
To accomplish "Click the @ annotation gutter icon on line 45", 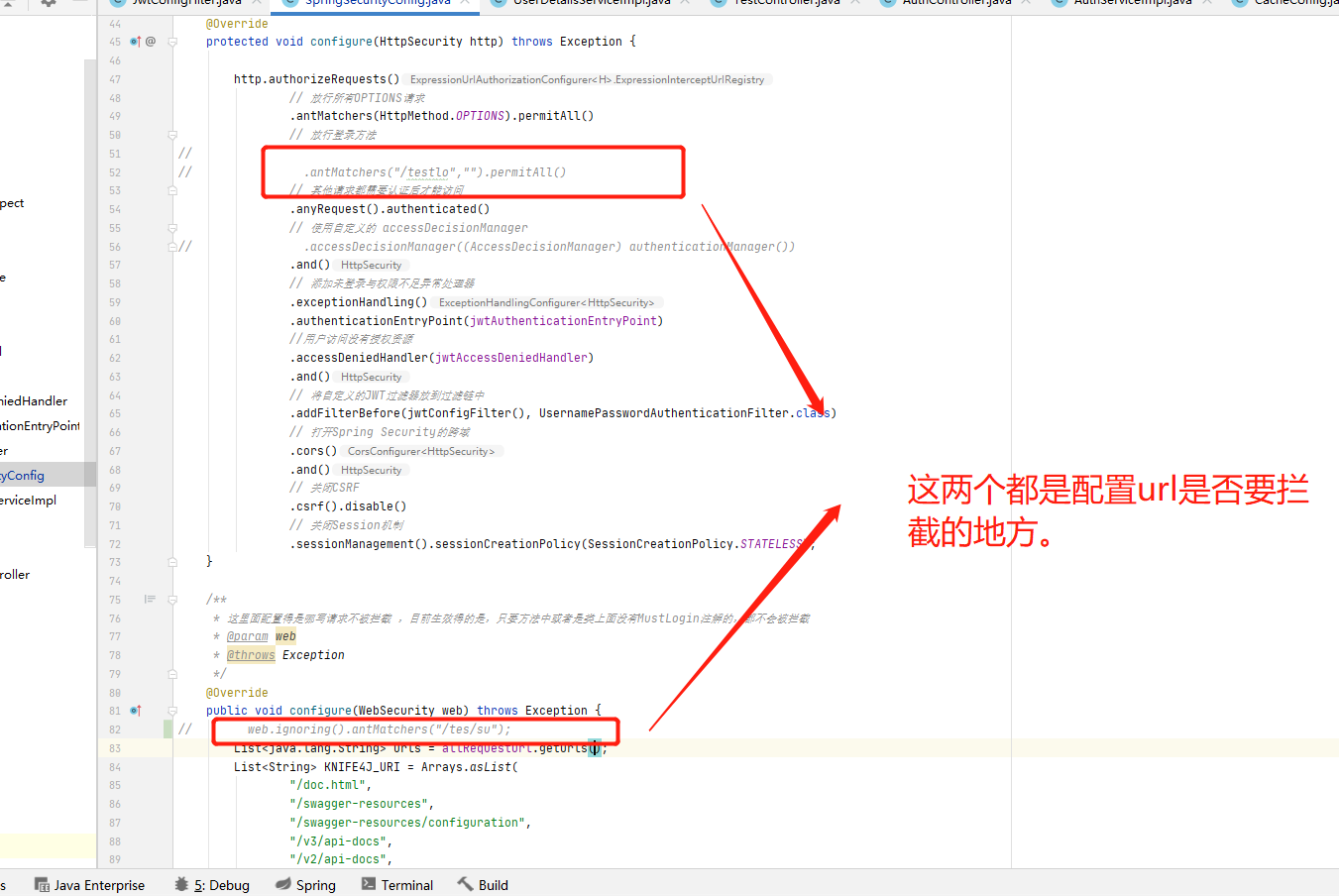I will coord(151,42).
